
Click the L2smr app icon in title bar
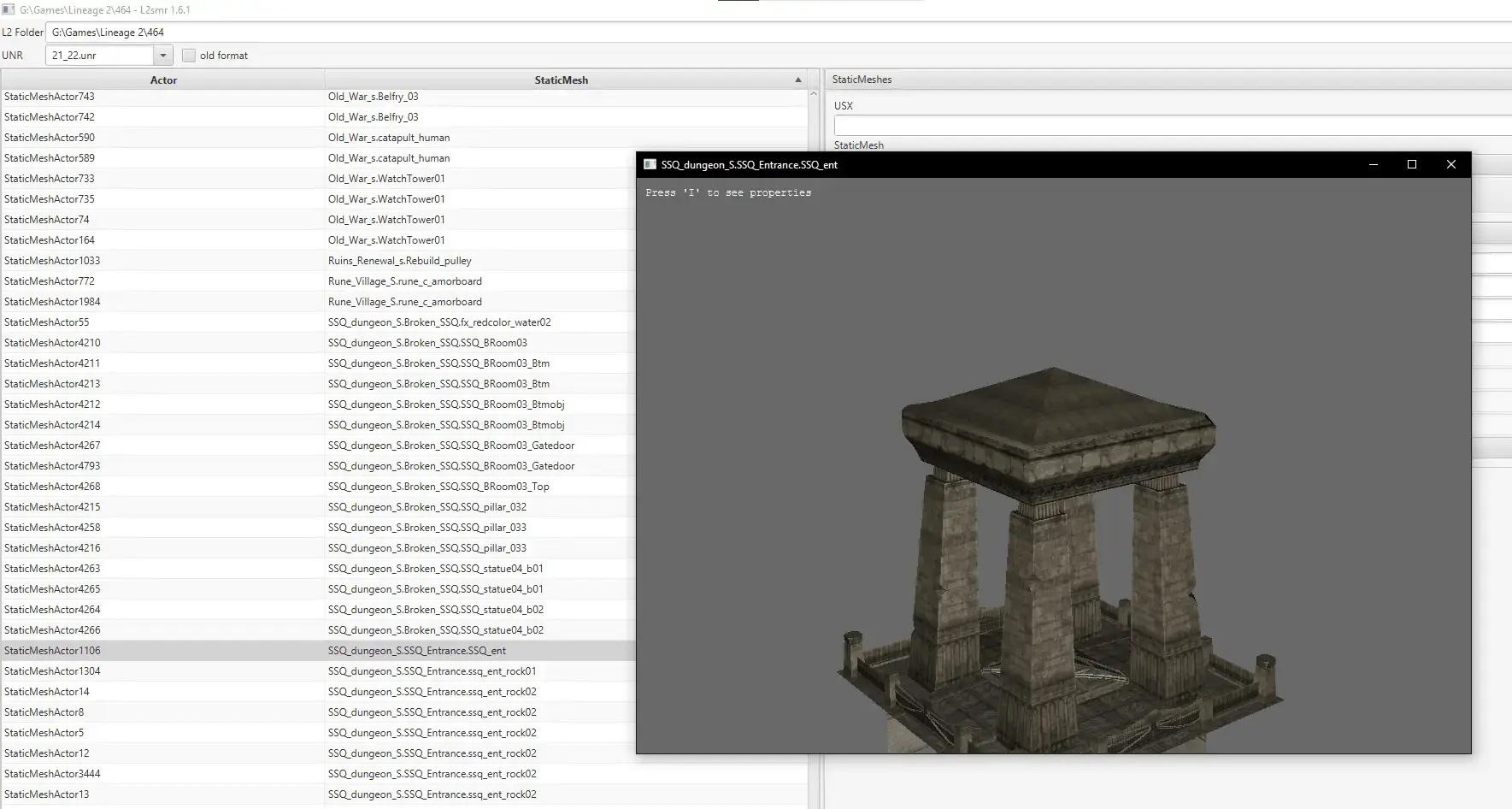9,9
